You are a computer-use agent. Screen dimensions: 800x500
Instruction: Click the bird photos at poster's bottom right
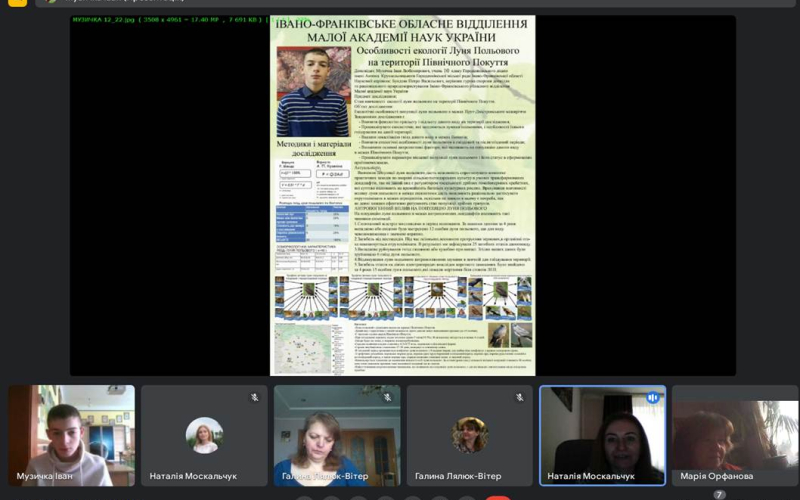(510, 335)
